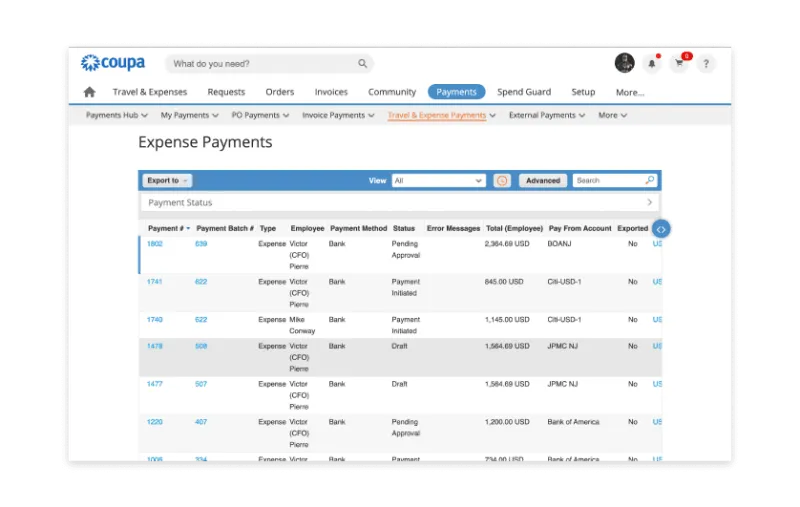Open the Export to dropdown
The height and width of the screenshot is (507, 800).
click(167, 181)
